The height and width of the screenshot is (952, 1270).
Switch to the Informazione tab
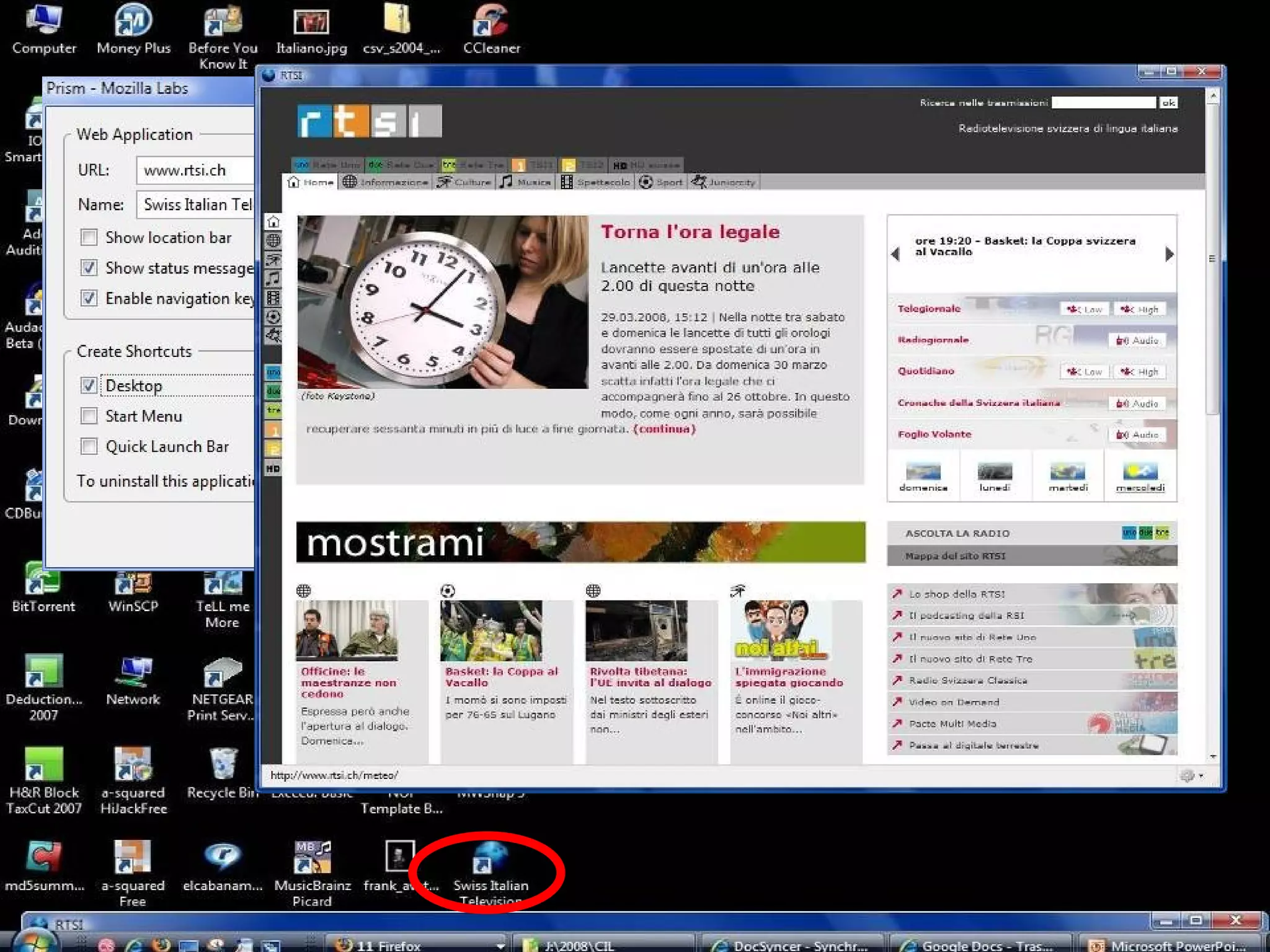click(x=386, y=182)
